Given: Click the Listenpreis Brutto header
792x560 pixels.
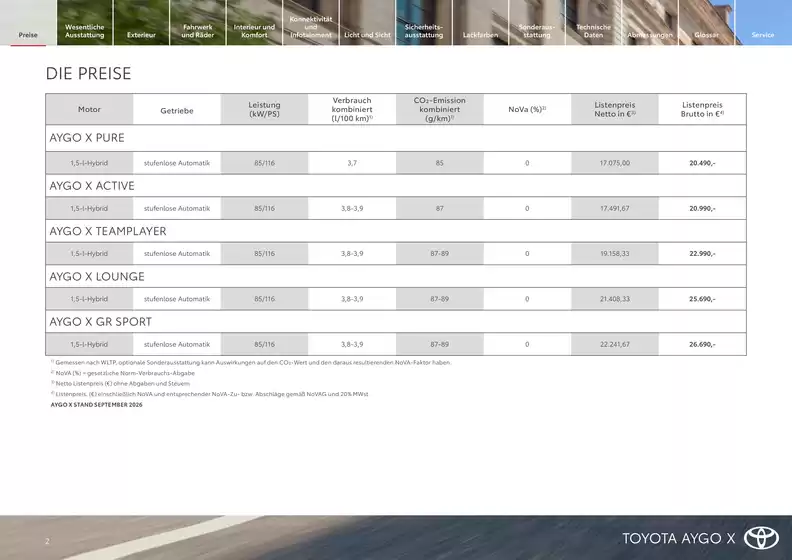Looking at the screenshot, I should [702, 109].
